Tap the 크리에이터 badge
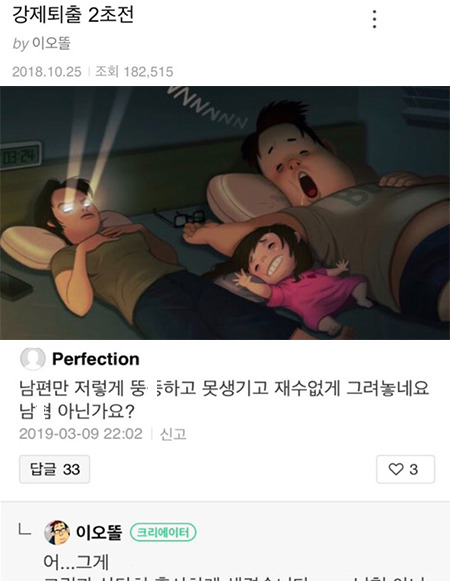 [x=163, y=532]
